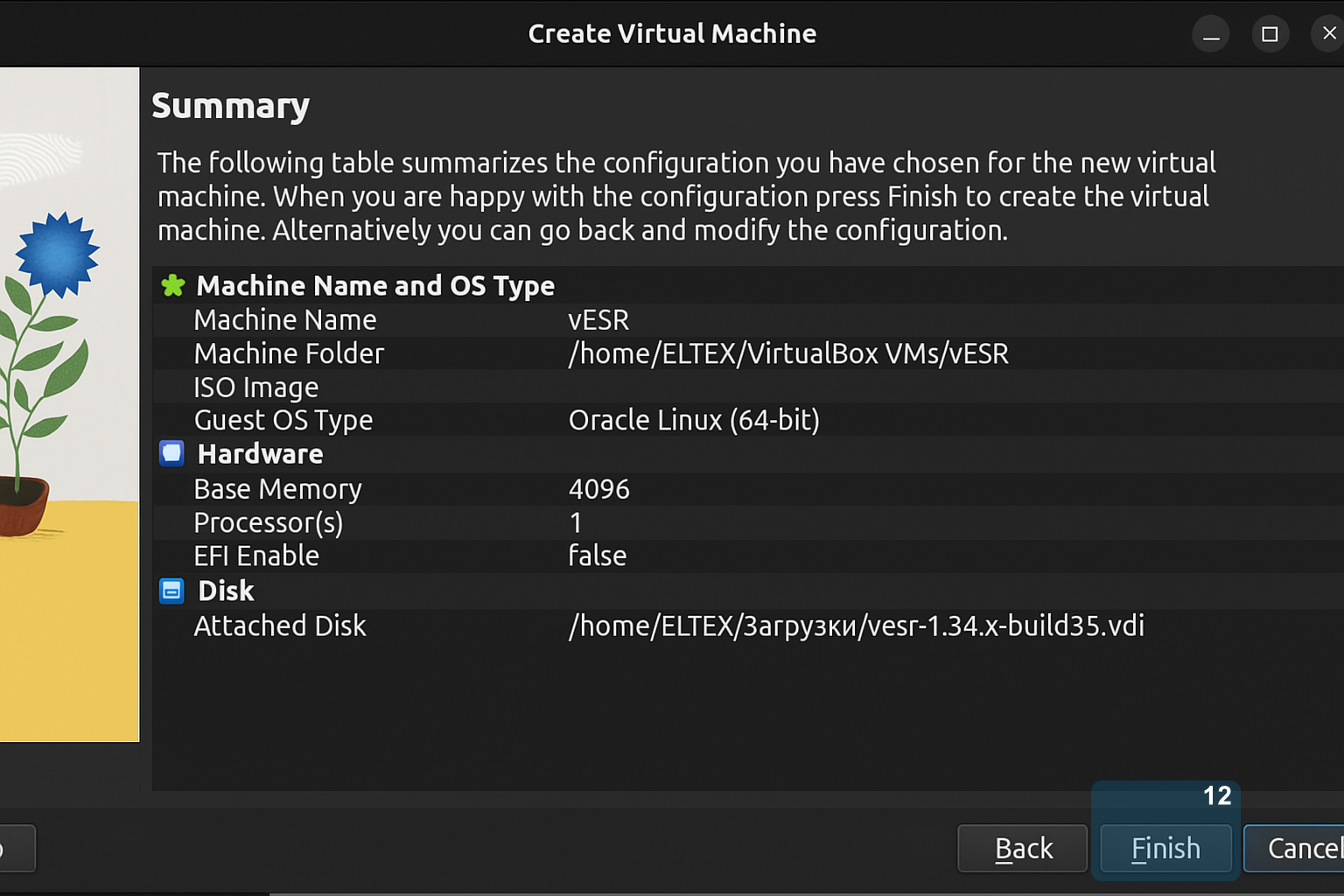The width and height of the screenshot is (1344, 896).
Task: Click the blue Disk section icon
Action: (x=171, y=591)
